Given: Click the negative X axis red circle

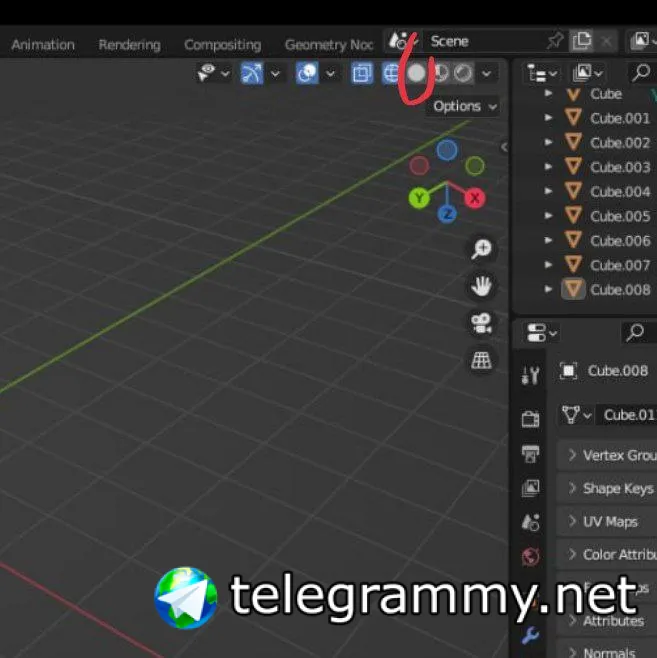Looking at the screenshot, I should [419, 166].
